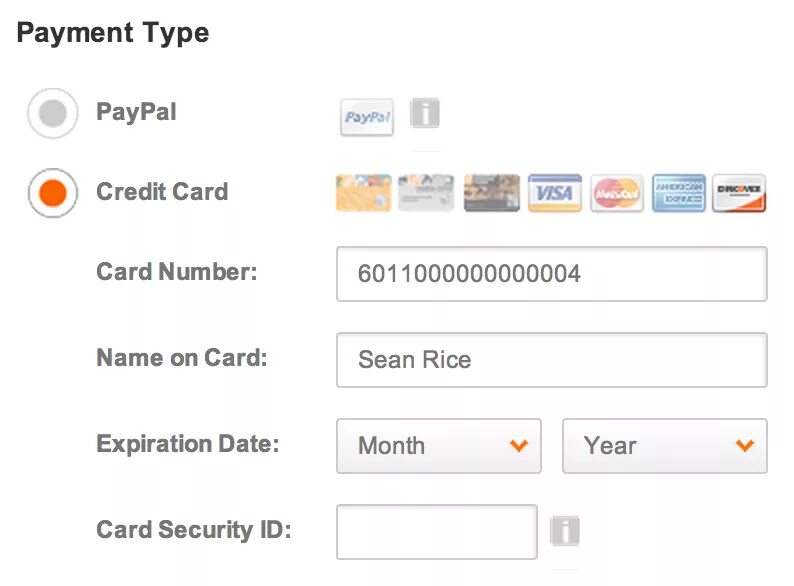Open the expiration Month dropdown
This screenshot has width=794, height=586.
pyautogui.click(x=439, y=446)
